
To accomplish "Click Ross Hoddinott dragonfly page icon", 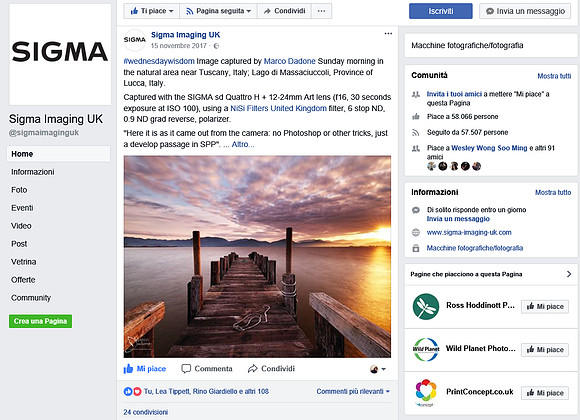I will pos(426,306).
